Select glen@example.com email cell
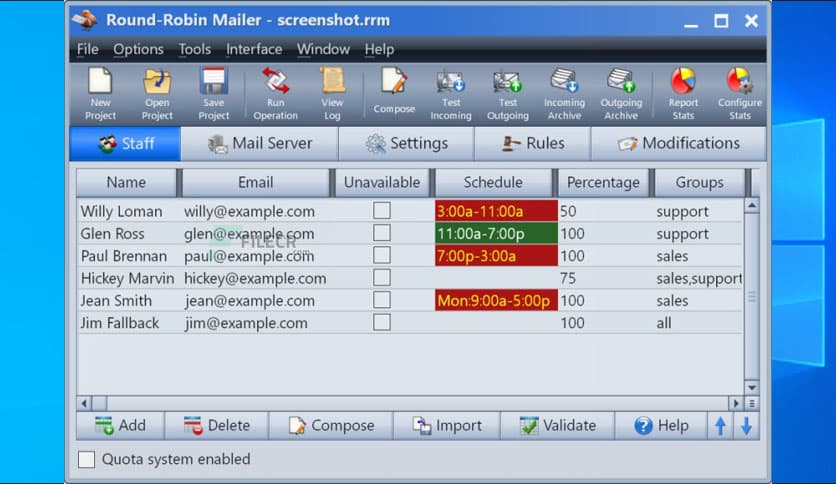The height and width of the screenshot is (484, 836). point(249,233)
